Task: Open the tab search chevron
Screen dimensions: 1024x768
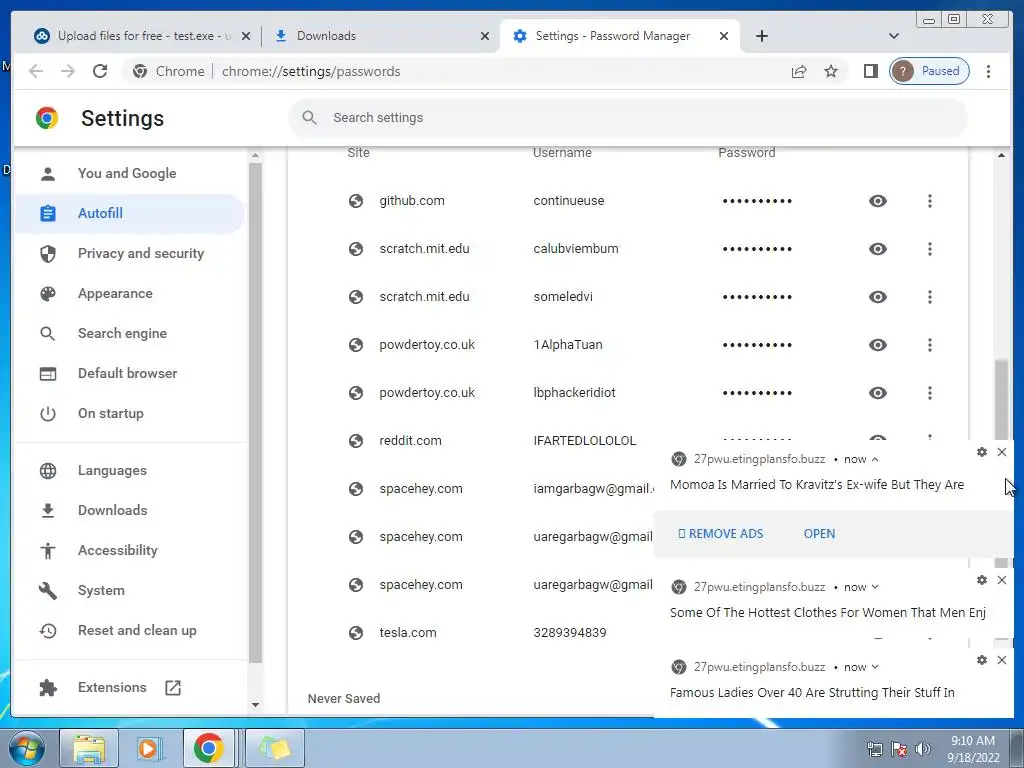Action: [894, 36]
